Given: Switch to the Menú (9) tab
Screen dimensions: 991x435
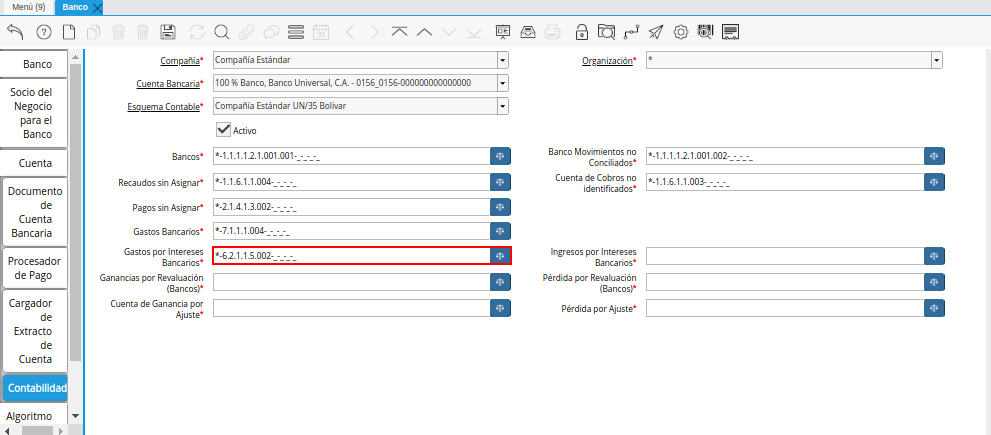Looking at the screenshot, I should (x=27, y=8).
